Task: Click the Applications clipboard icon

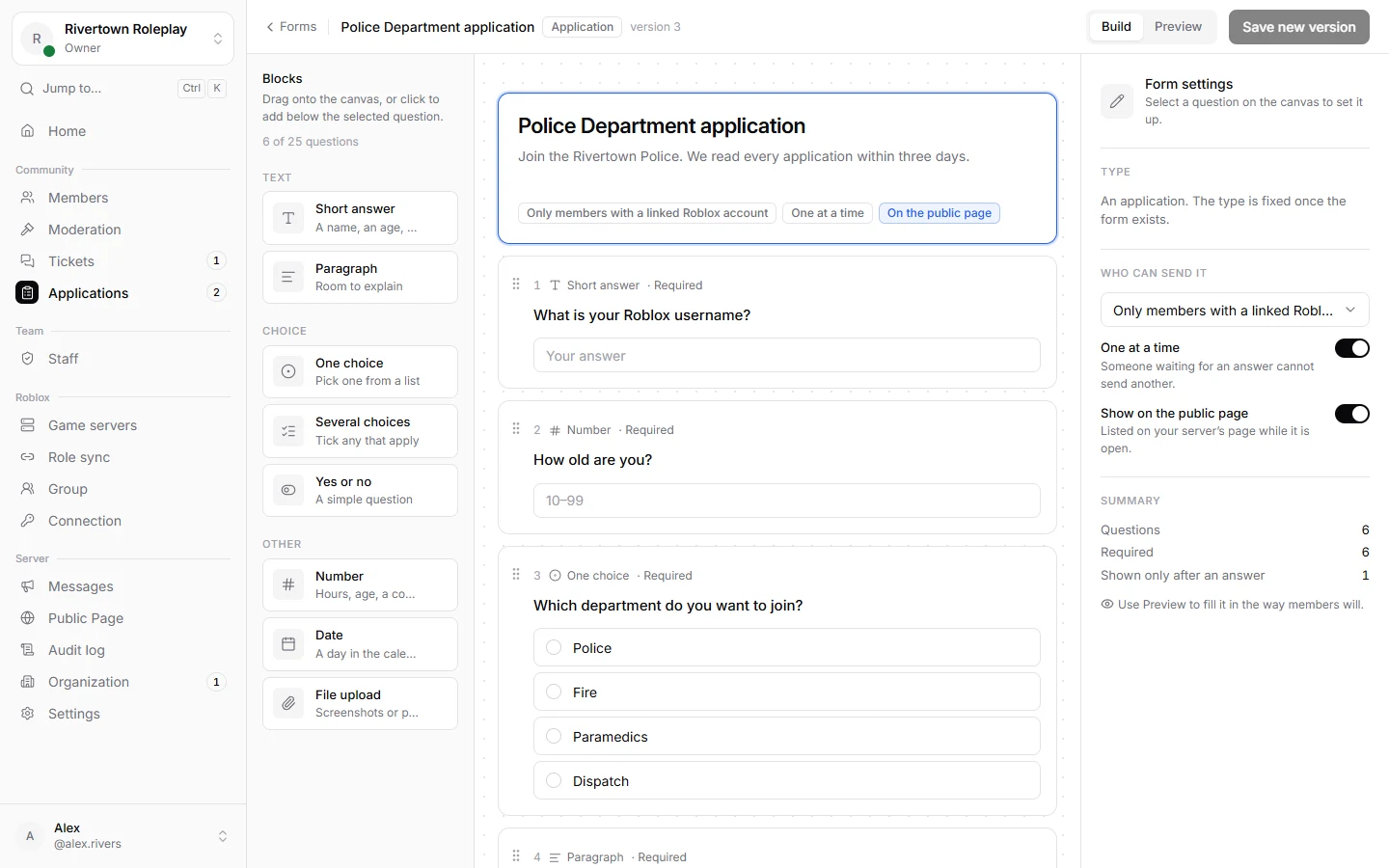Action: [28, 293]
